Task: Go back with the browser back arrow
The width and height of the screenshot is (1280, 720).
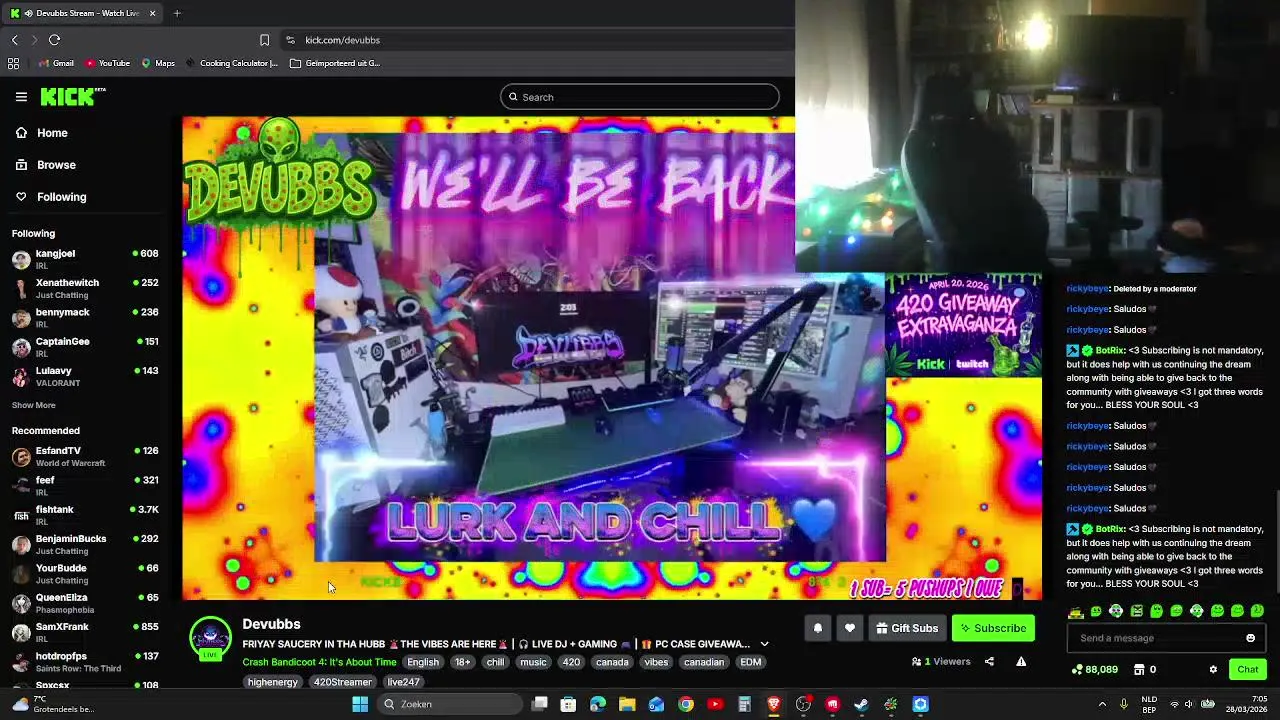Action: tap(15, 40)
